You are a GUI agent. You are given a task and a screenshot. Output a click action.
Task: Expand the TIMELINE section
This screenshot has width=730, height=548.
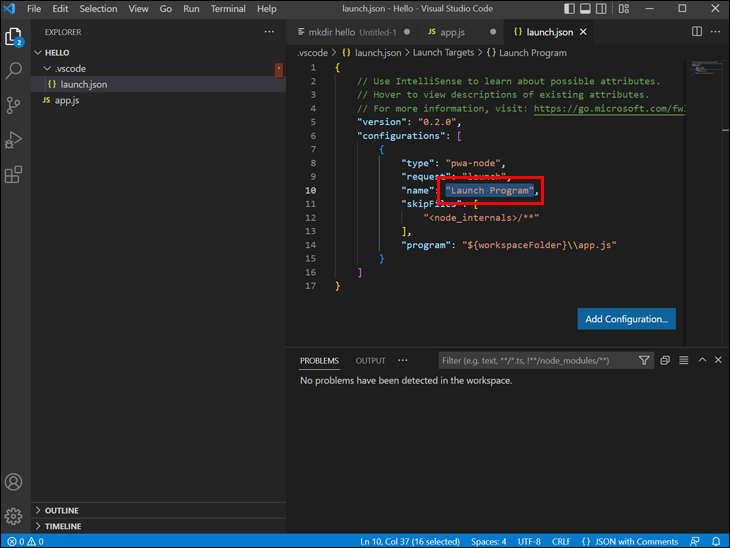coord(62,526)
